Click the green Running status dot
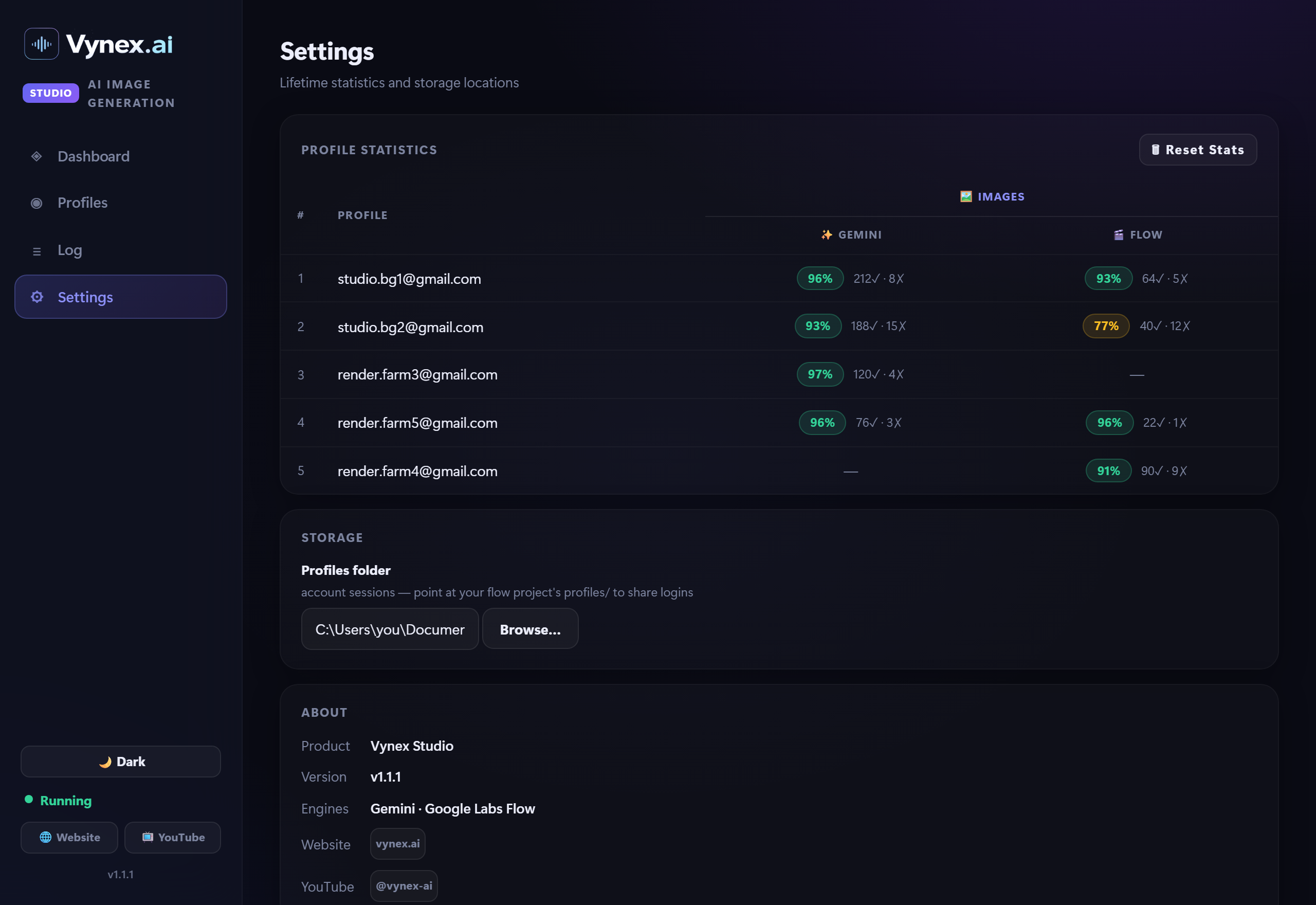This screenshot has width=1316, height=905. pos(29,800)
